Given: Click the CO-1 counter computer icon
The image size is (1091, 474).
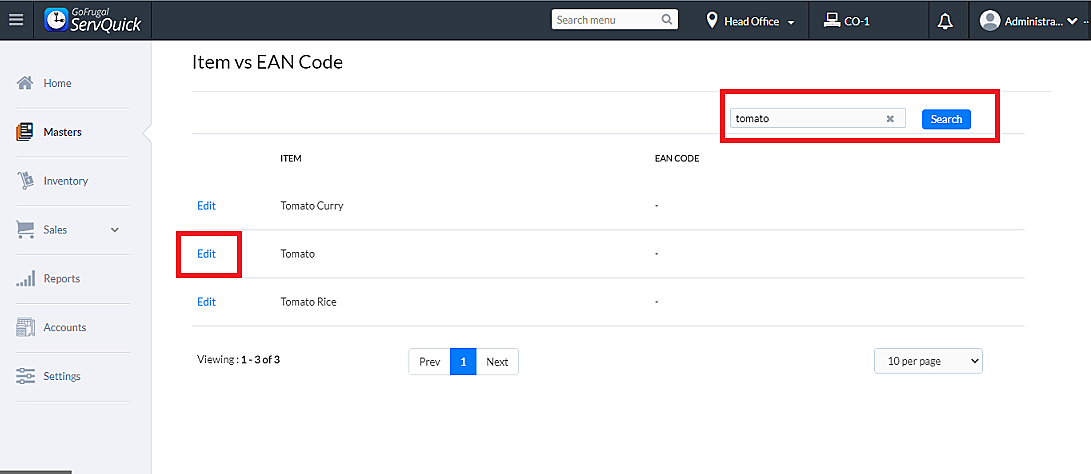Looking at the screenshot, I should coord(831,20).
